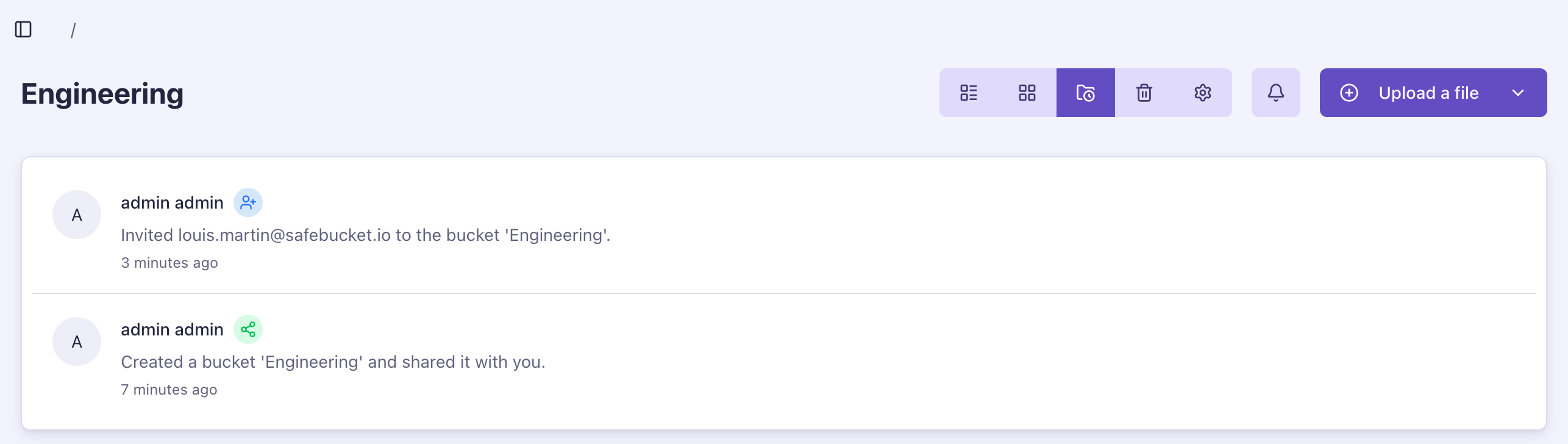The width and height of the screenshot is (1568, 444).
Task: Select the louis.martin invitation activity text
Action: (x=365, y=235)
